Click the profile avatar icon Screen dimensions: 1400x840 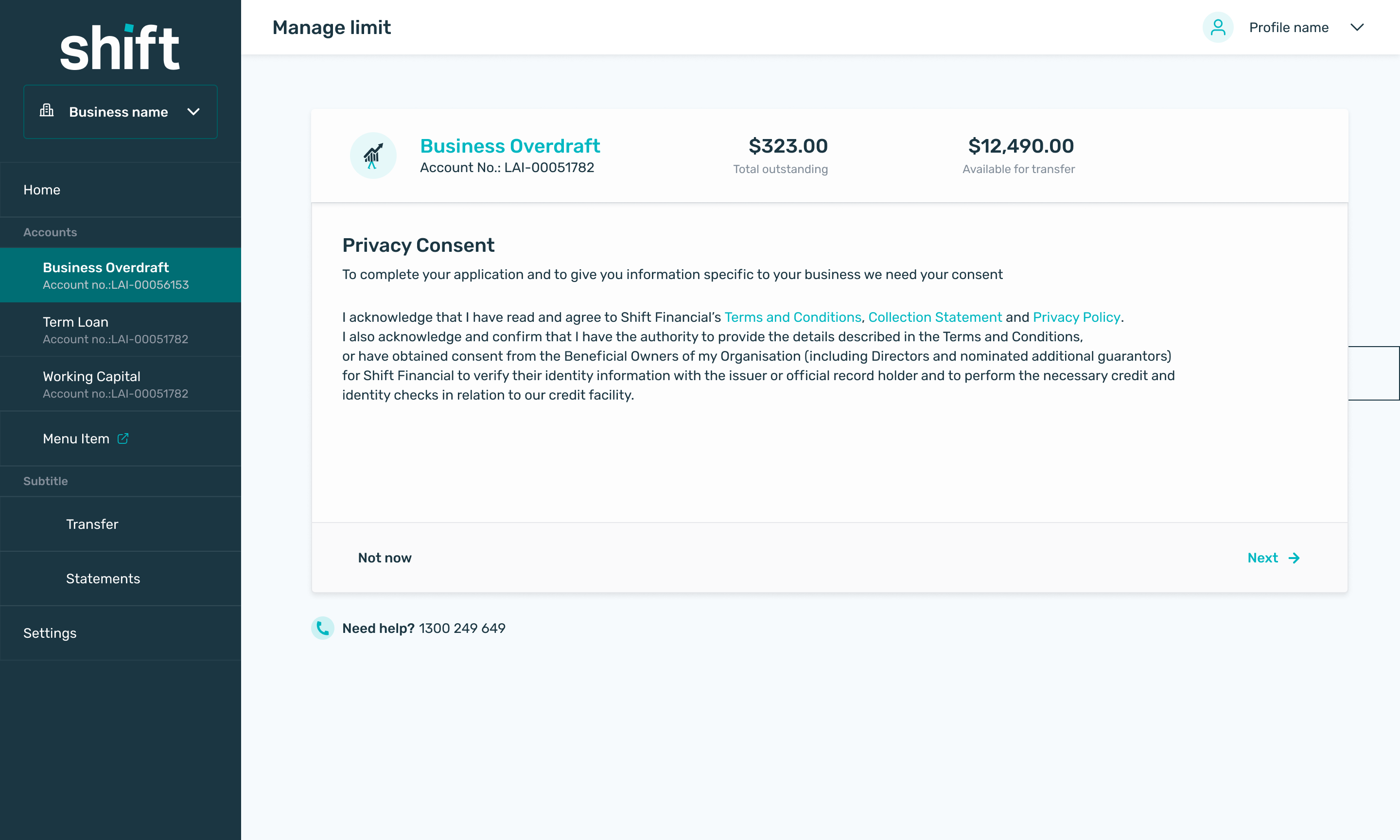pyautogui.click(x=1217, y=27)
